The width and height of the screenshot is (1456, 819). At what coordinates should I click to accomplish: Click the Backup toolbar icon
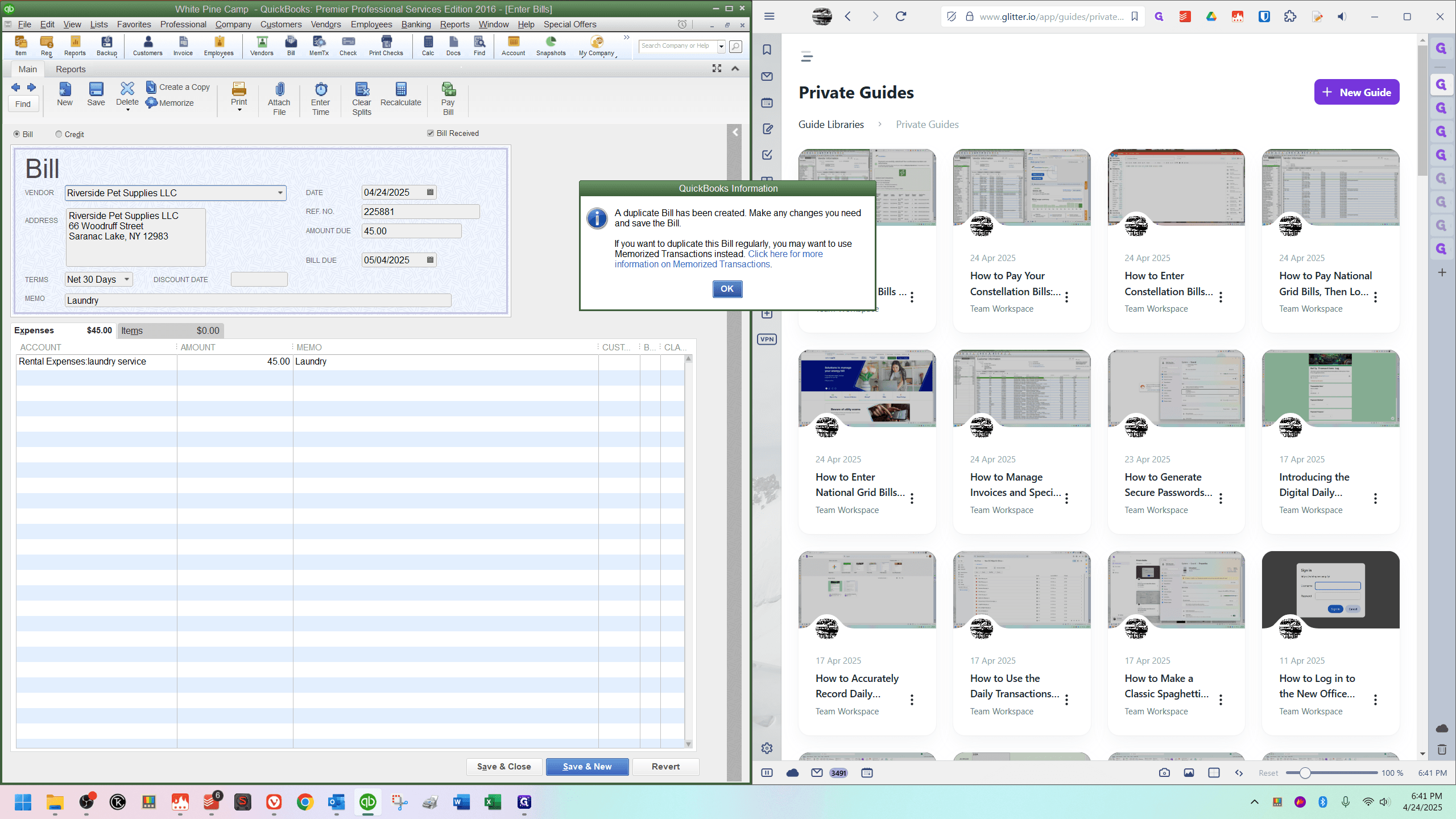[x=107, y=45]
